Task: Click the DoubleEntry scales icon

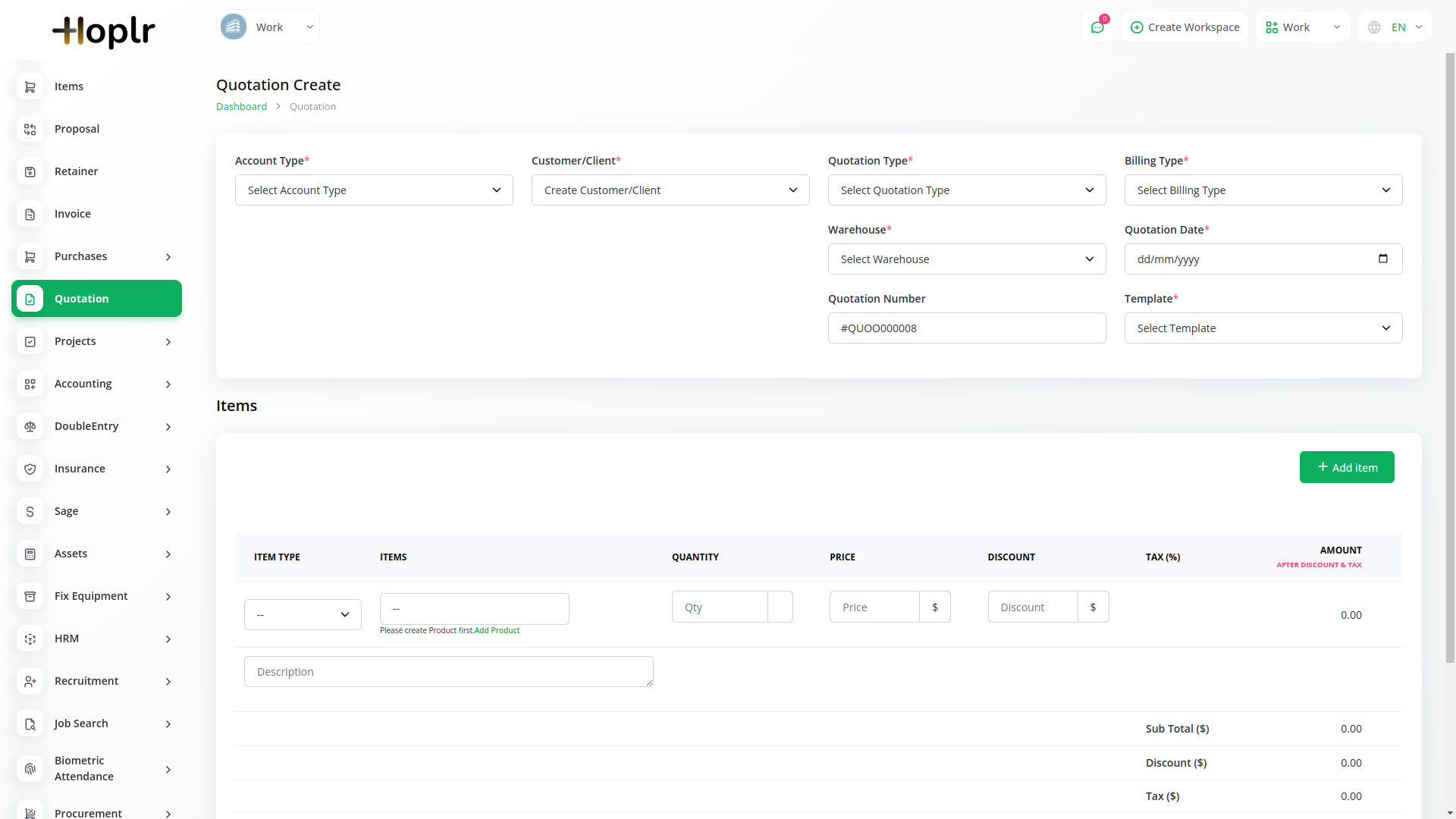Action: [x=30, y=426]
